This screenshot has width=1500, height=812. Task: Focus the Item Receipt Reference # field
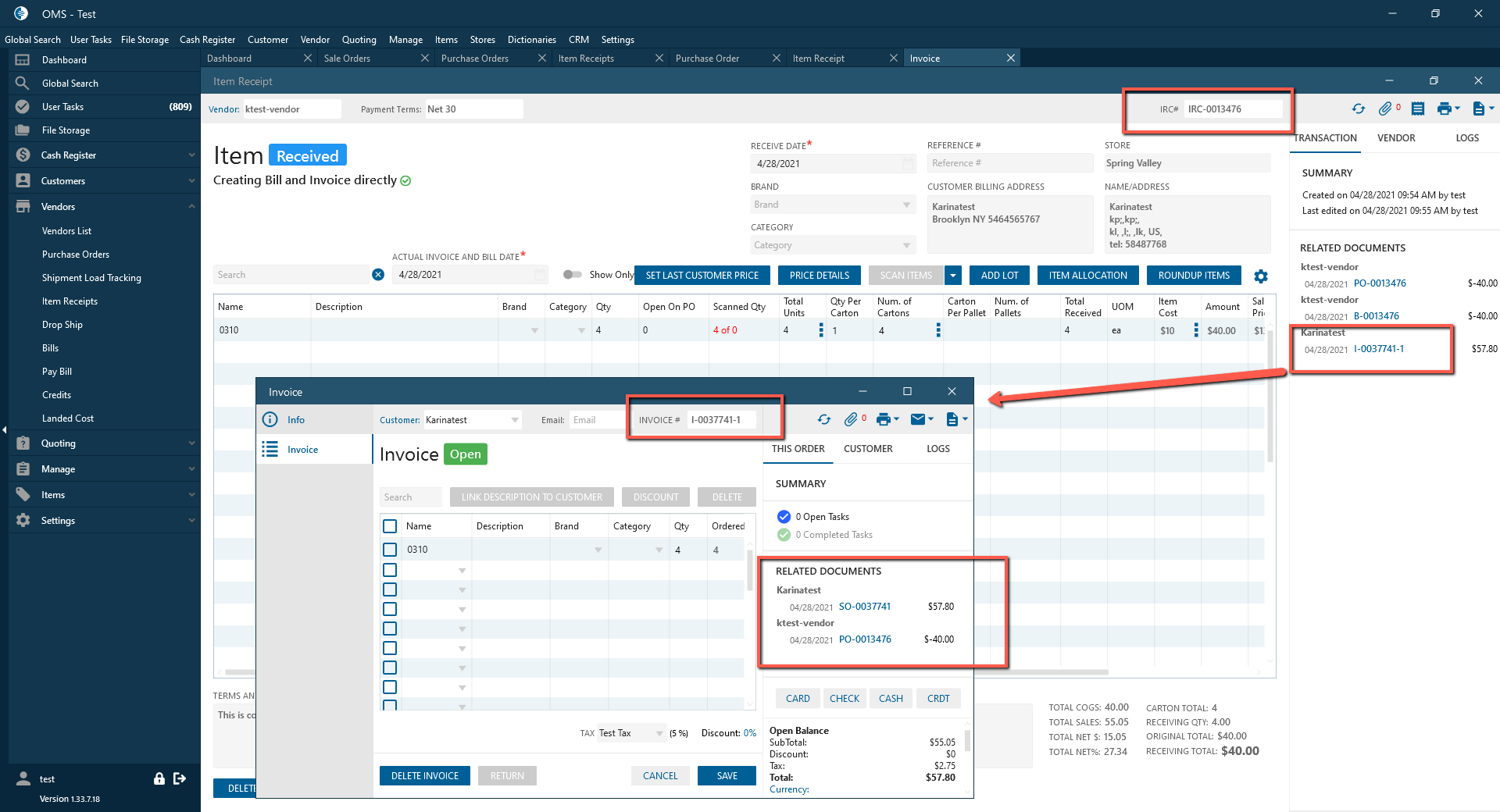point(1010,163)
